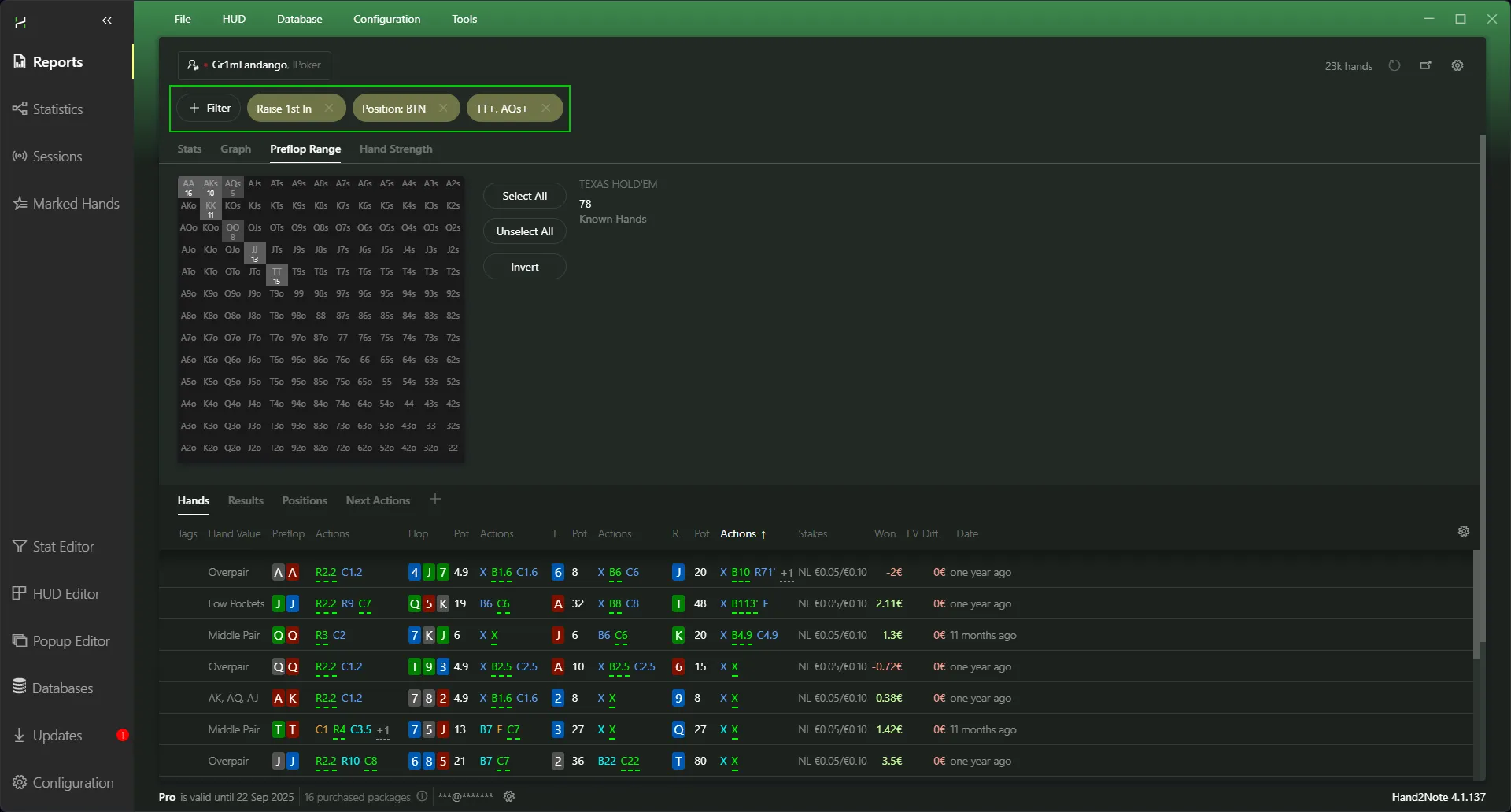
Task: Click the refresh icon beside 23k hands
Action: (1395, 66)
